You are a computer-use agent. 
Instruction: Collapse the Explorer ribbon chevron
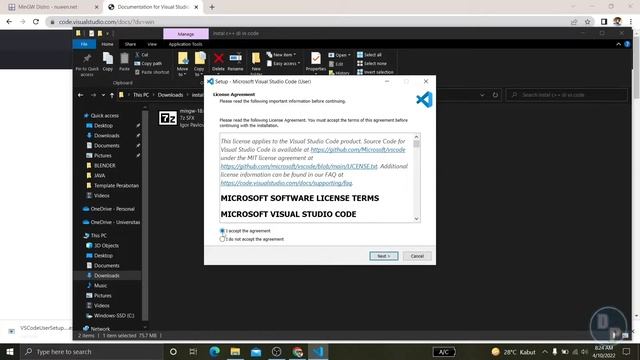tap(618, 44)
